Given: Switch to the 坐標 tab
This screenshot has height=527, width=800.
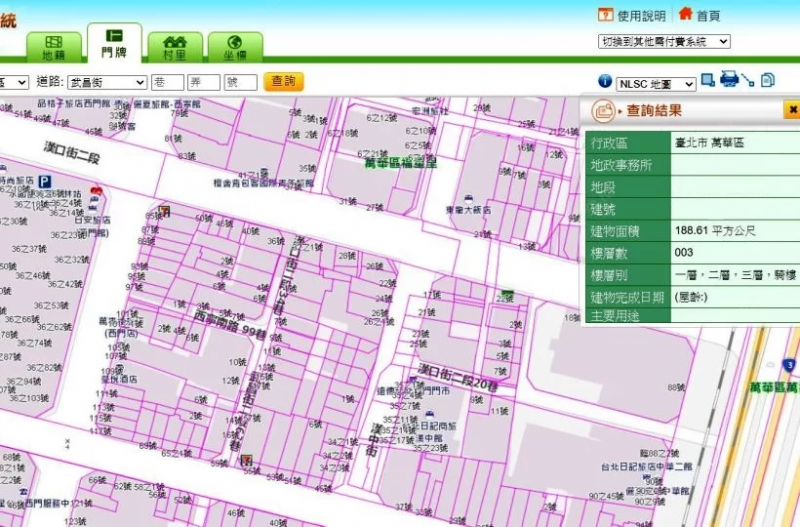Looking at the screenshot, I should (235, 47).
